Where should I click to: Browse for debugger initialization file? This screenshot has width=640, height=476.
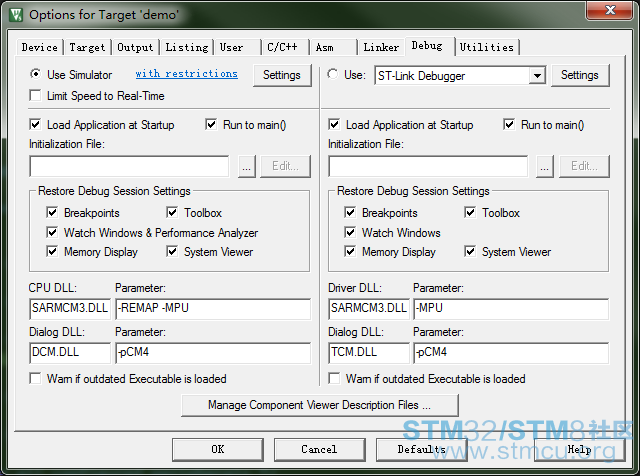click(x=544, y=166)
